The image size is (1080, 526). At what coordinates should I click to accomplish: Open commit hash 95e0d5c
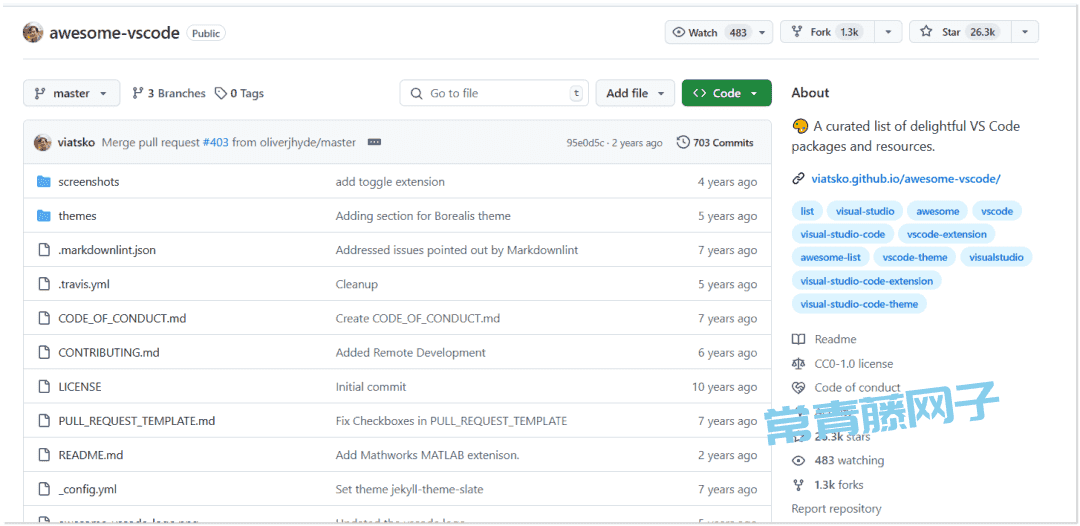[x=587, y=143]
